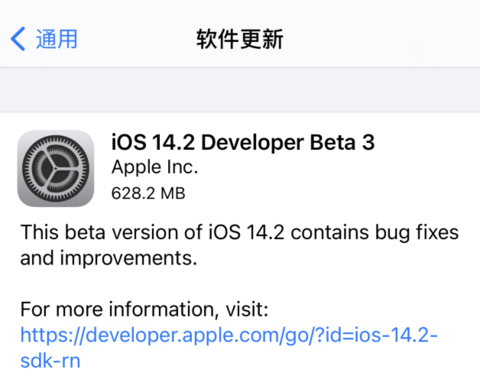Tap the iOS 14.2 Developer Beta 3 heading
Viewport: 480px width, 389px height.
point(243,142)
